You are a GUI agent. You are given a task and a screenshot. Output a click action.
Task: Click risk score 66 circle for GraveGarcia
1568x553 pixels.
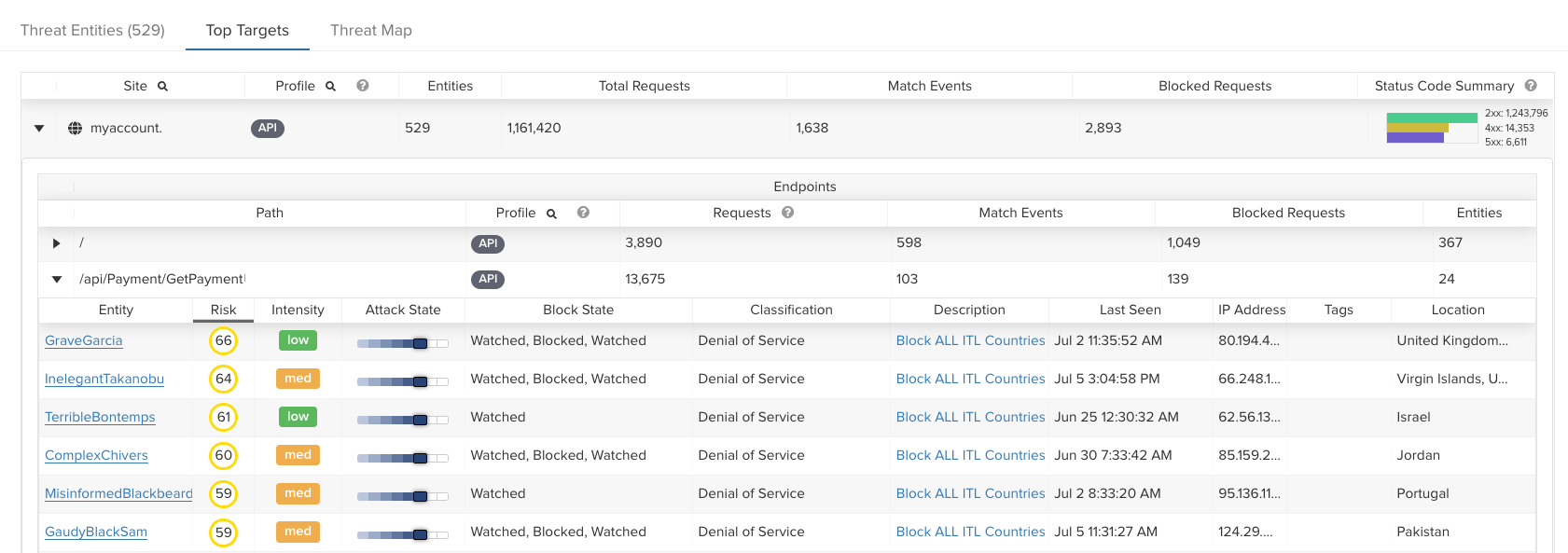[223, 341]
